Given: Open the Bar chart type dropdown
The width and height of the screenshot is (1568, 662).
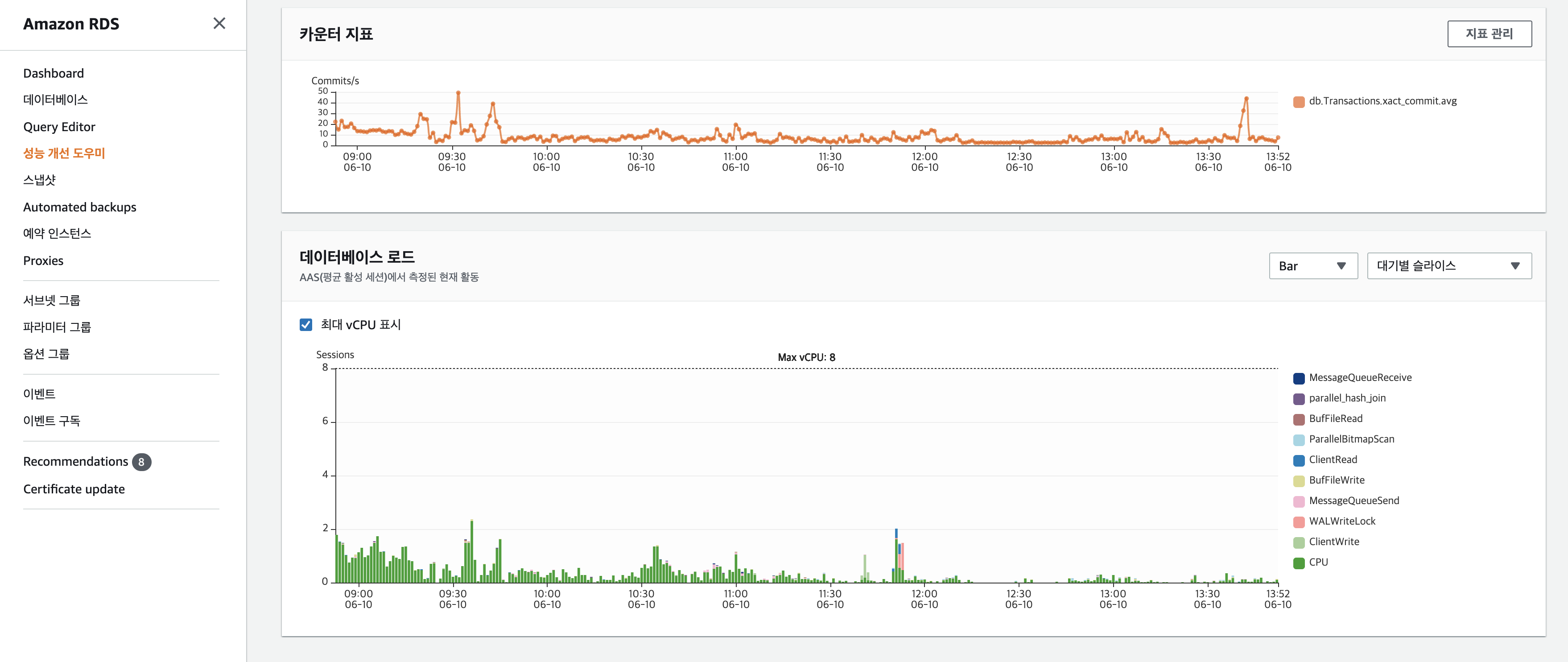Looking at the screenshot, I should coord(1312,266).
